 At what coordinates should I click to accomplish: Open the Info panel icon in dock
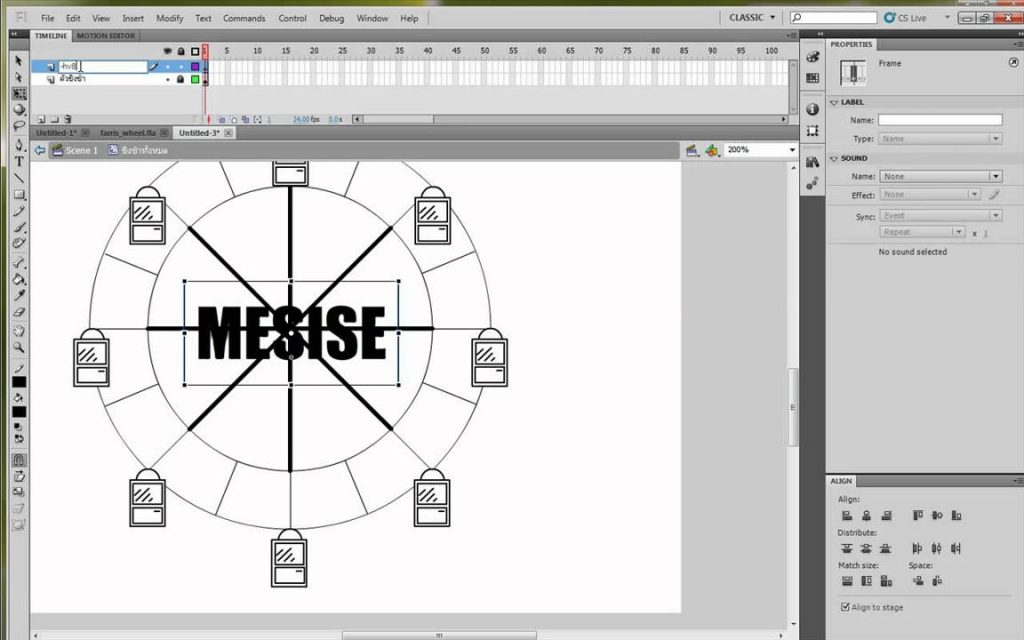(x=812, y=109)
